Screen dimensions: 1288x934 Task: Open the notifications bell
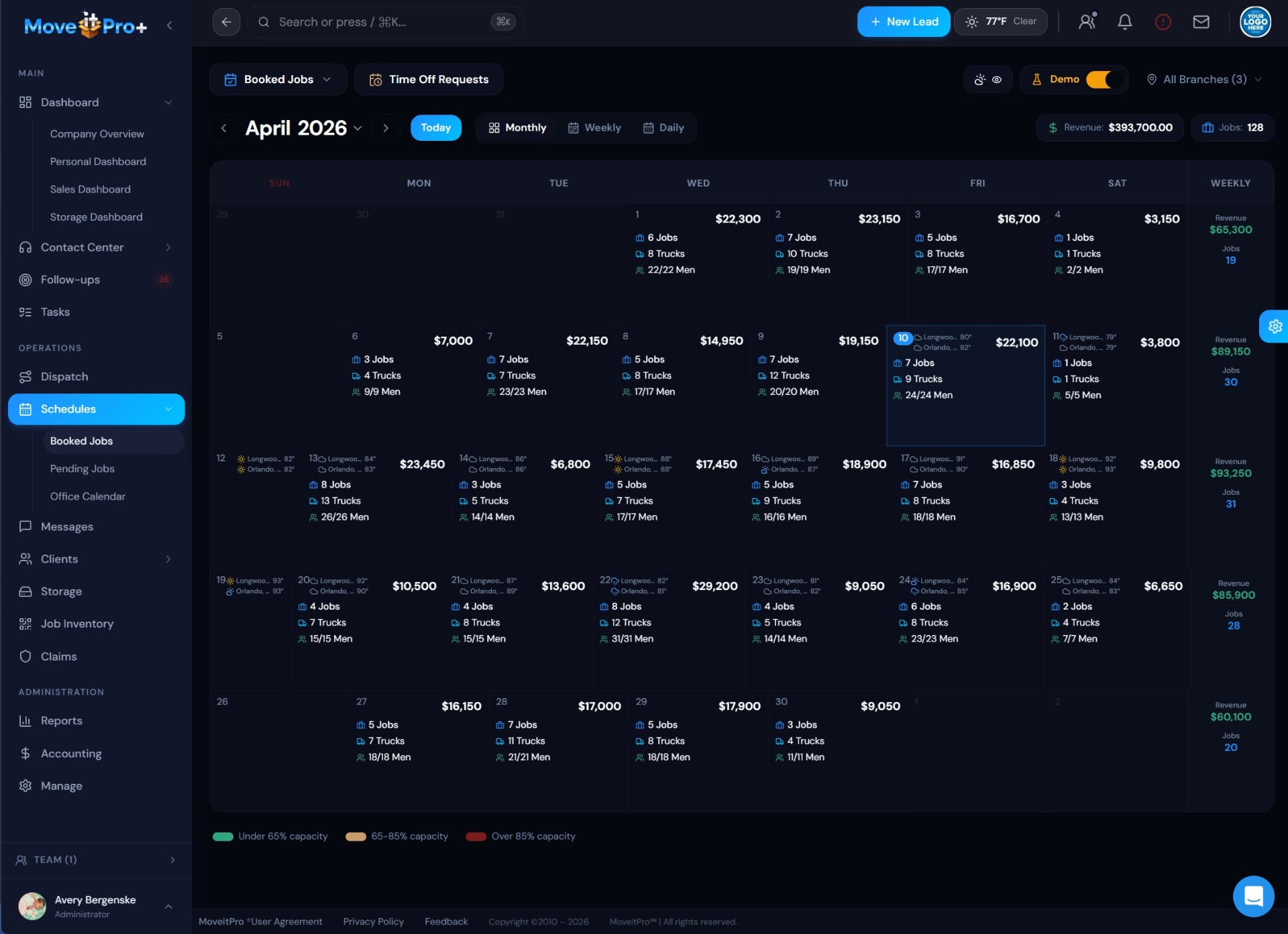click(1125, 22)
